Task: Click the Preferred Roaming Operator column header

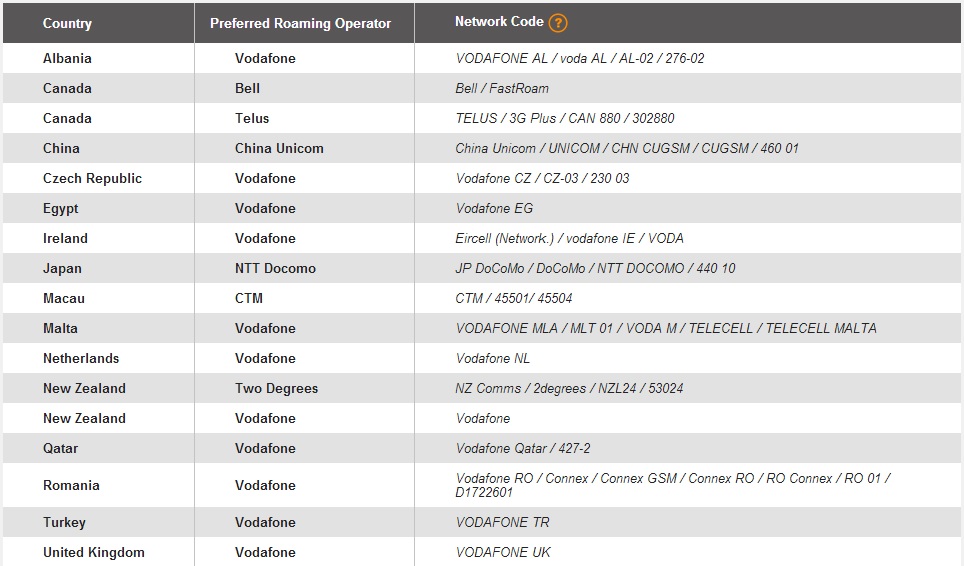Action: click(x=300, y=23)
